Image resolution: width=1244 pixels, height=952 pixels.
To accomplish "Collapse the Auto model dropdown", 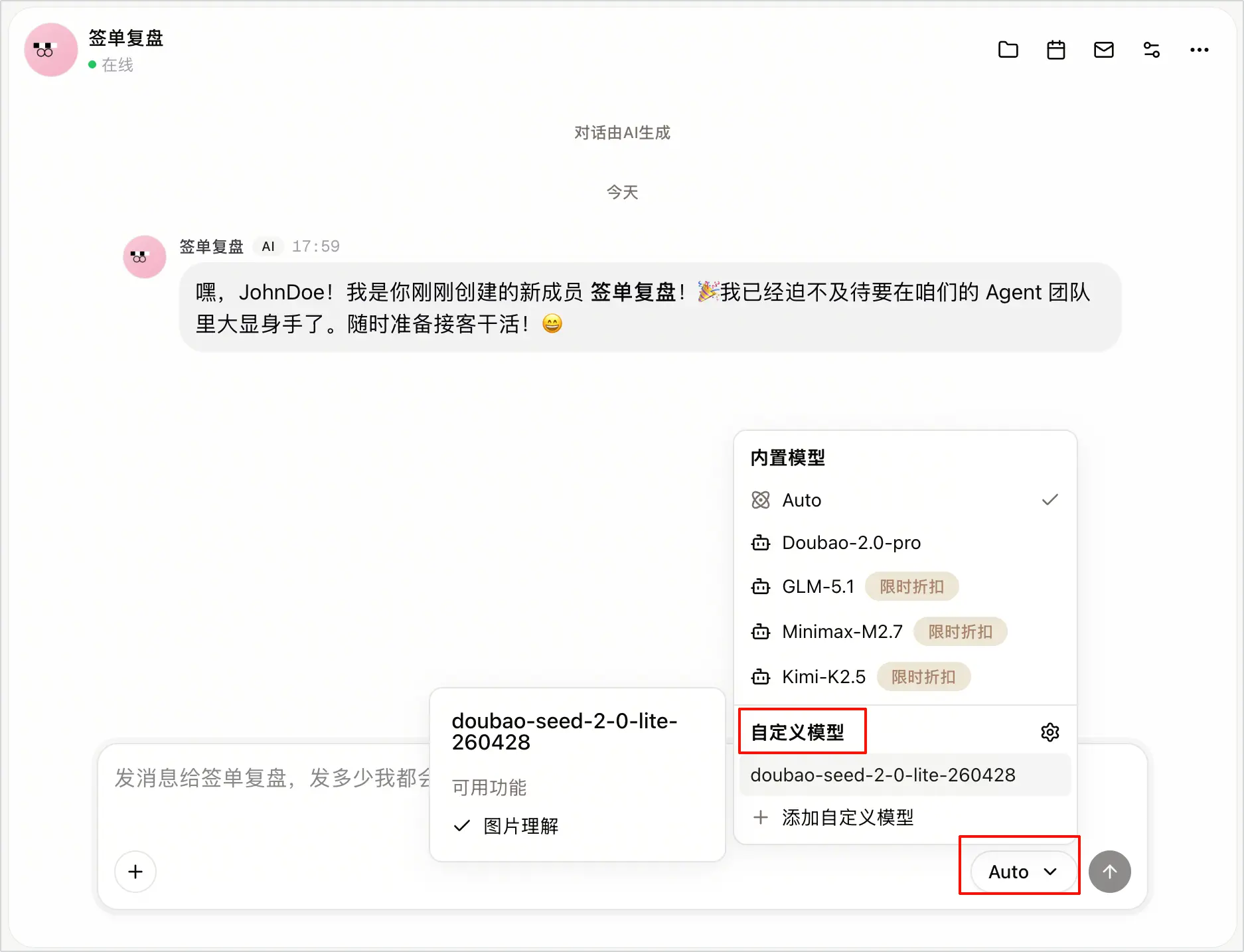I will 1022,872.
